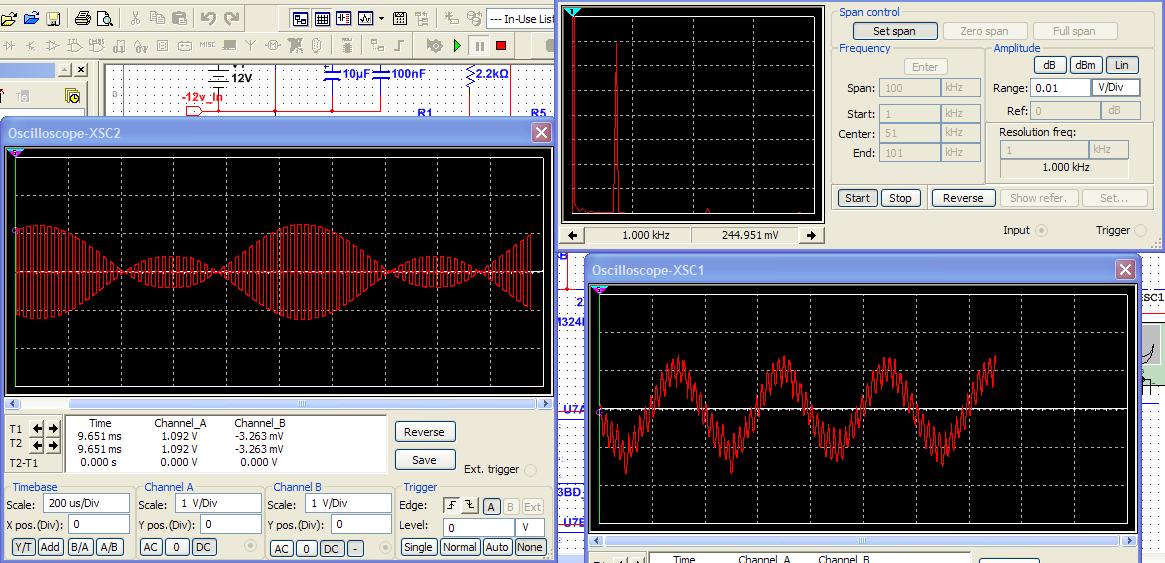Click the Paste clipboard icon

[179, 19]
